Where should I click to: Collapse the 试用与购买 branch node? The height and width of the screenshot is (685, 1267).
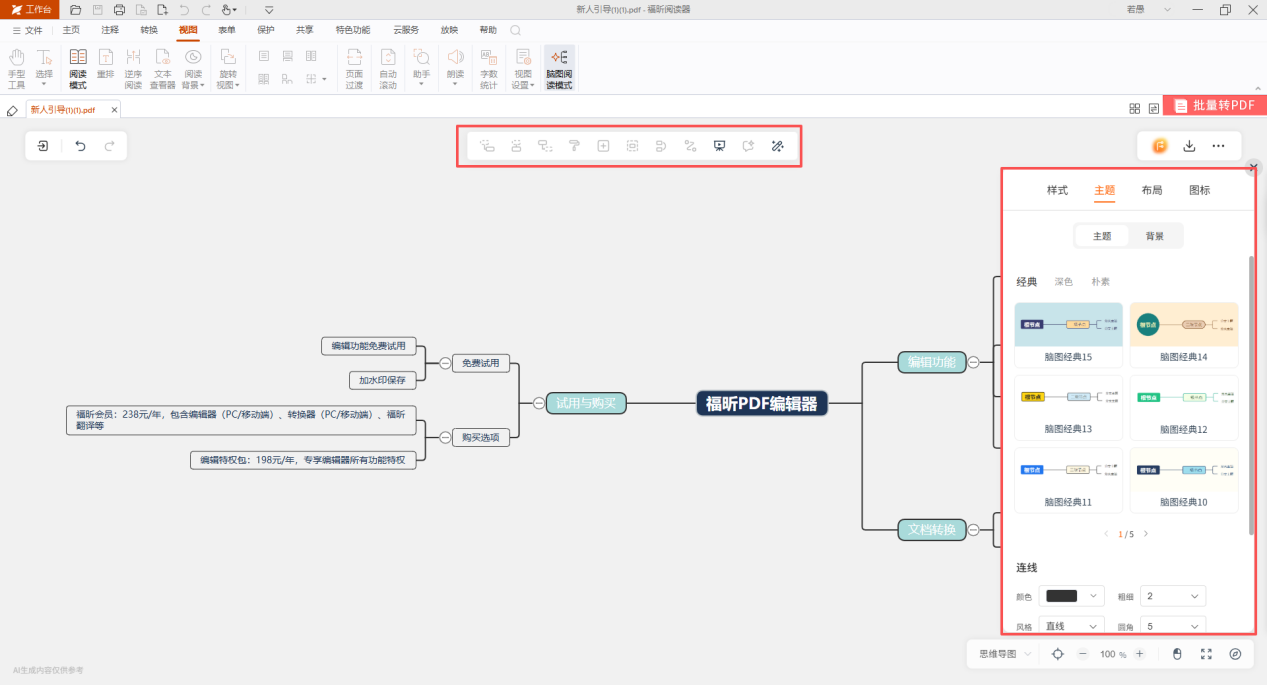tap(539, 404)
